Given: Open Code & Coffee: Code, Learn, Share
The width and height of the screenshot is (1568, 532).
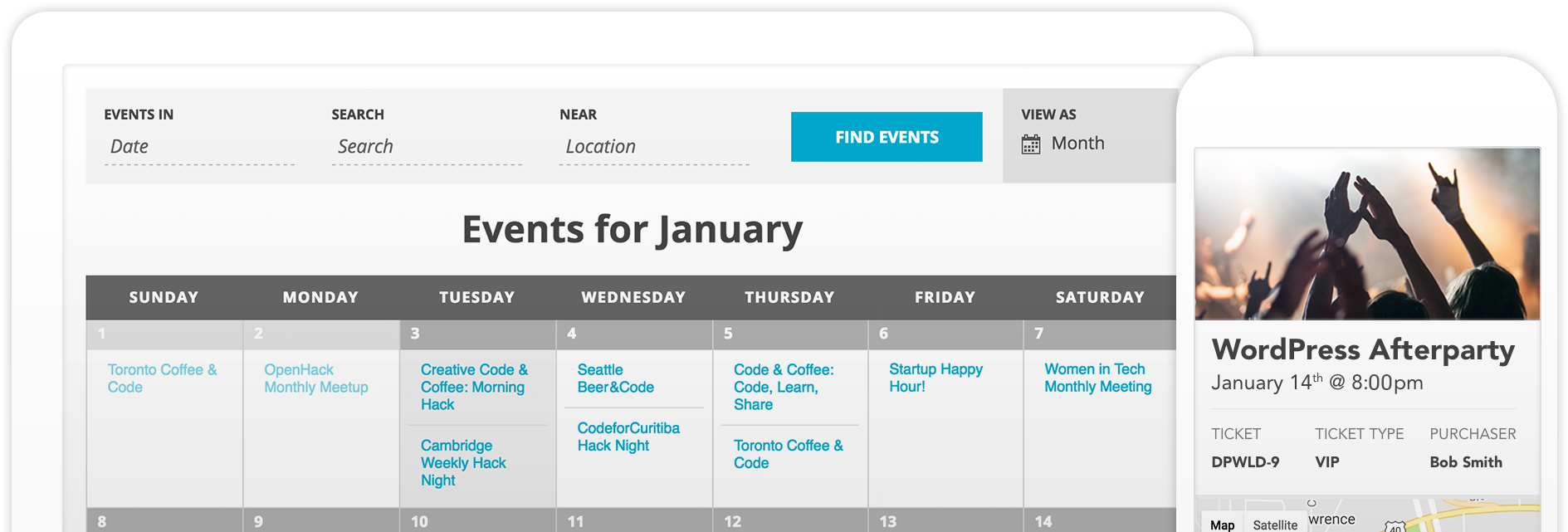Looking at the screenshot, I should click(783, 387).
